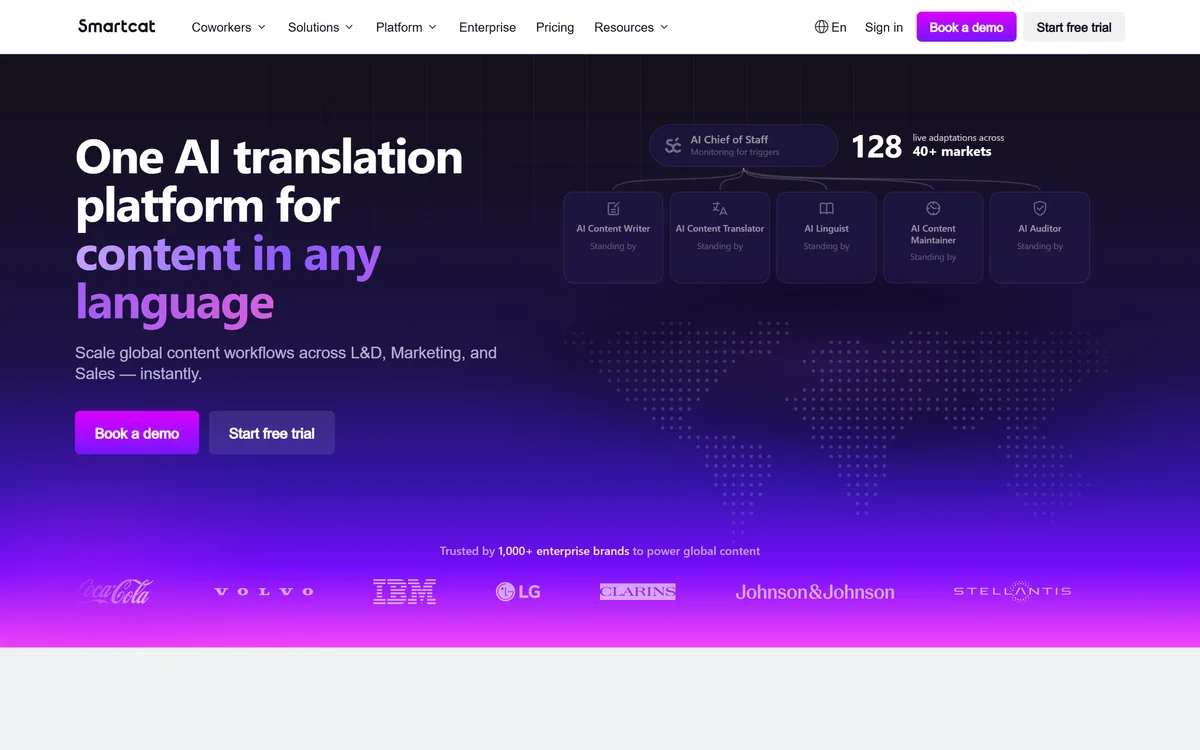The image size is (1200, 750).
Task: Click 'Trusted by 1,000+ enterprise brands' text
Action: tap(535, 551)
